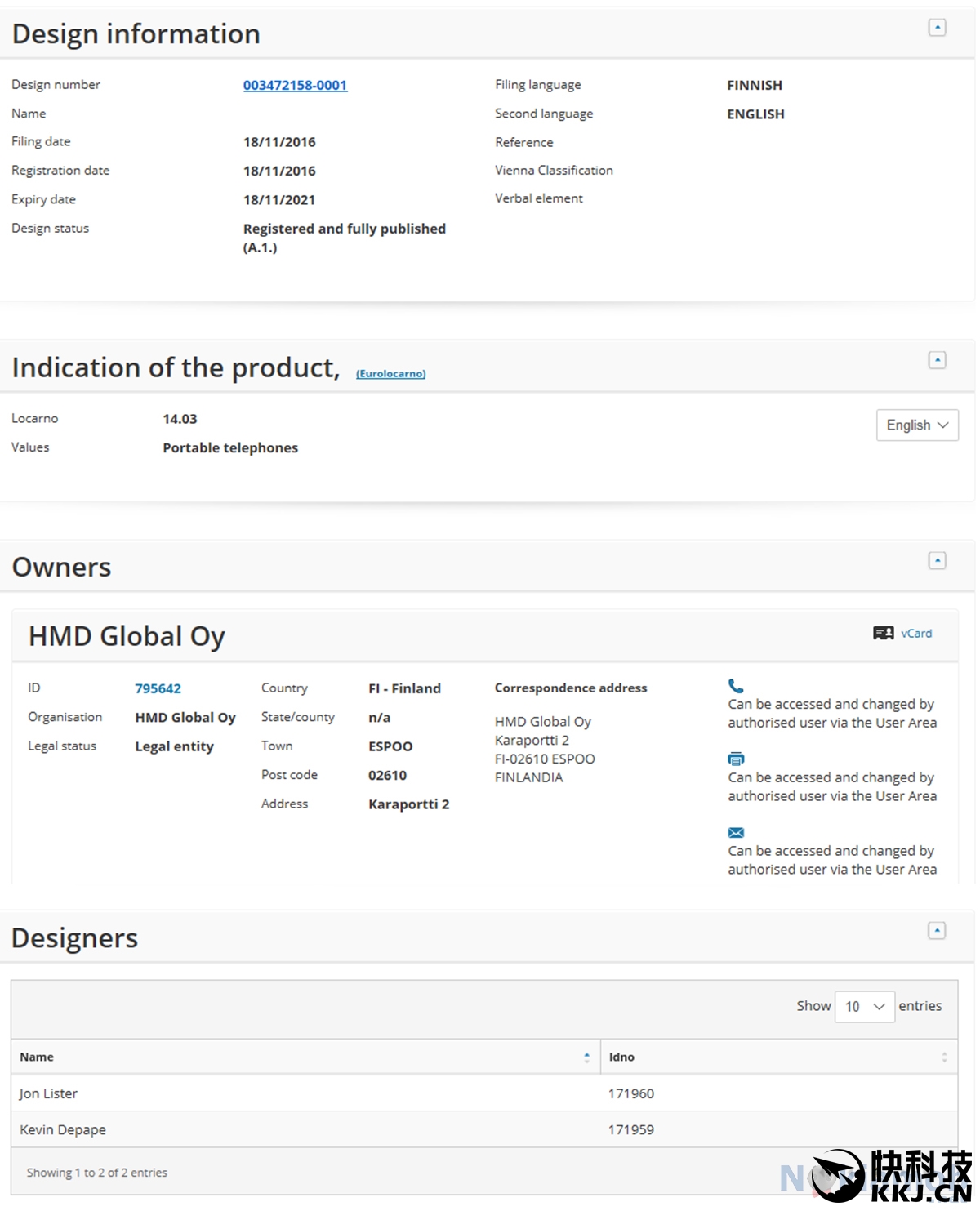Open the English language dropdown

point(916,425)
